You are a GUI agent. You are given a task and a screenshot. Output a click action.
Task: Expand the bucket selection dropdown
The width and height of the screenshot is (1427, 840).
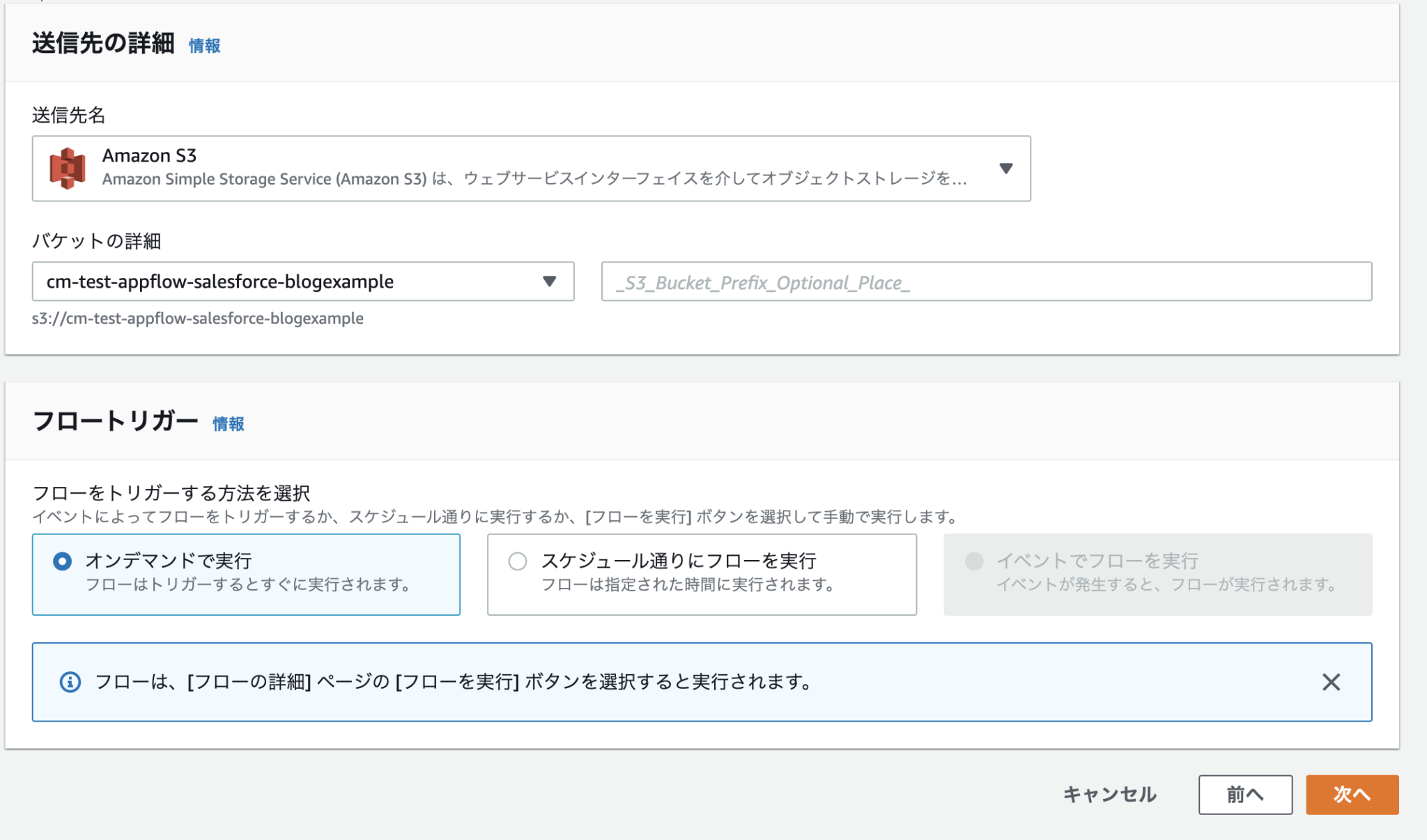pyautogui.click(x=550, y=282)
